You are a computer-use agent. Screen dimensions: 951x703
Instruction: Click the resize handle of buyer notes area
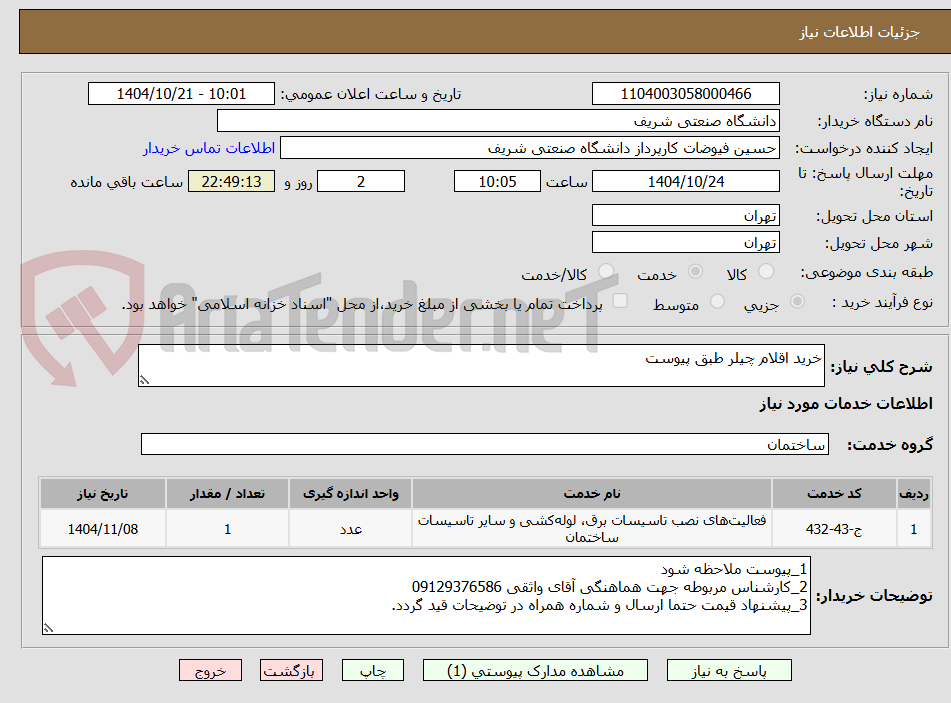(x=49, y=628)
